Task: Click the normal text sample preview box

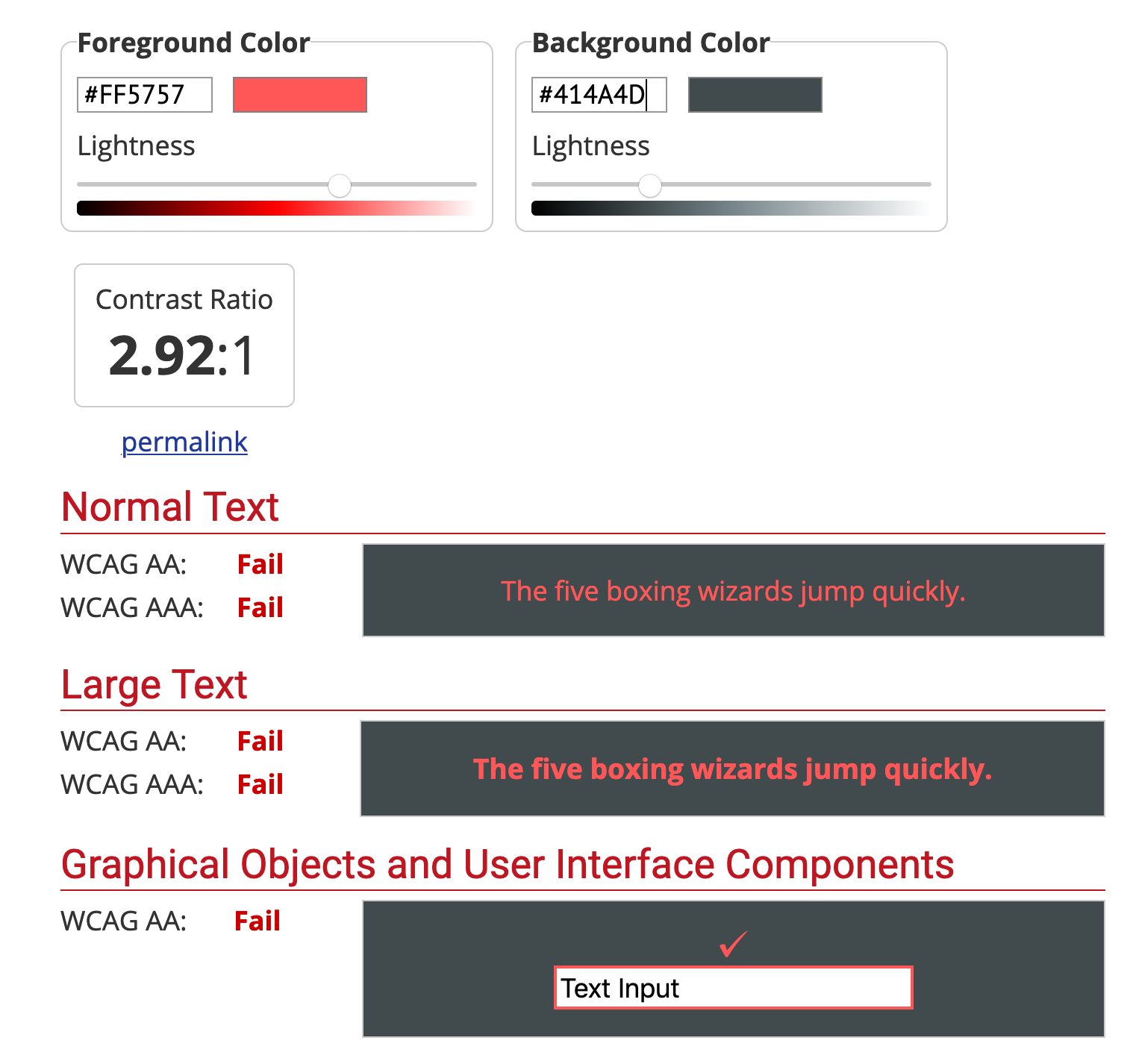Action: tap(733, 590)
